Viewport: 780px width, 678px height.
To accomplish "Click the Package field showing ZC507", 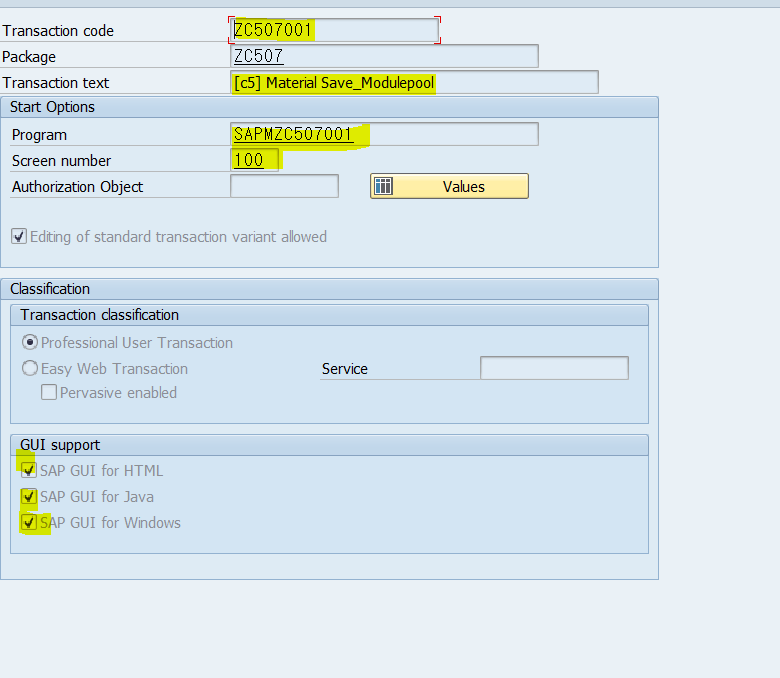I will click(x=384, y=56).
